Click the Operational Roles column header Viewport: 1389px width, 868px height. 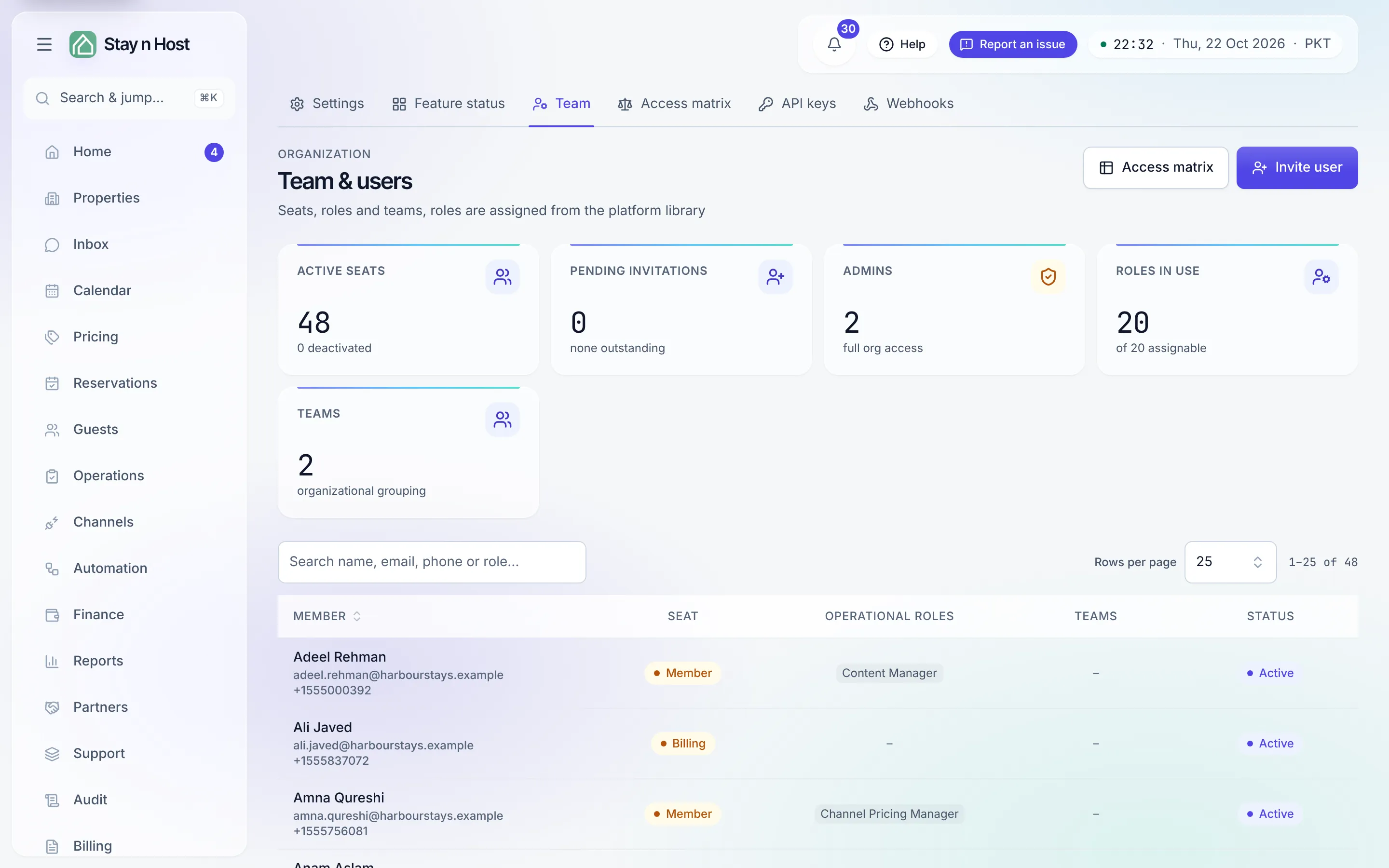coord(889,616)
